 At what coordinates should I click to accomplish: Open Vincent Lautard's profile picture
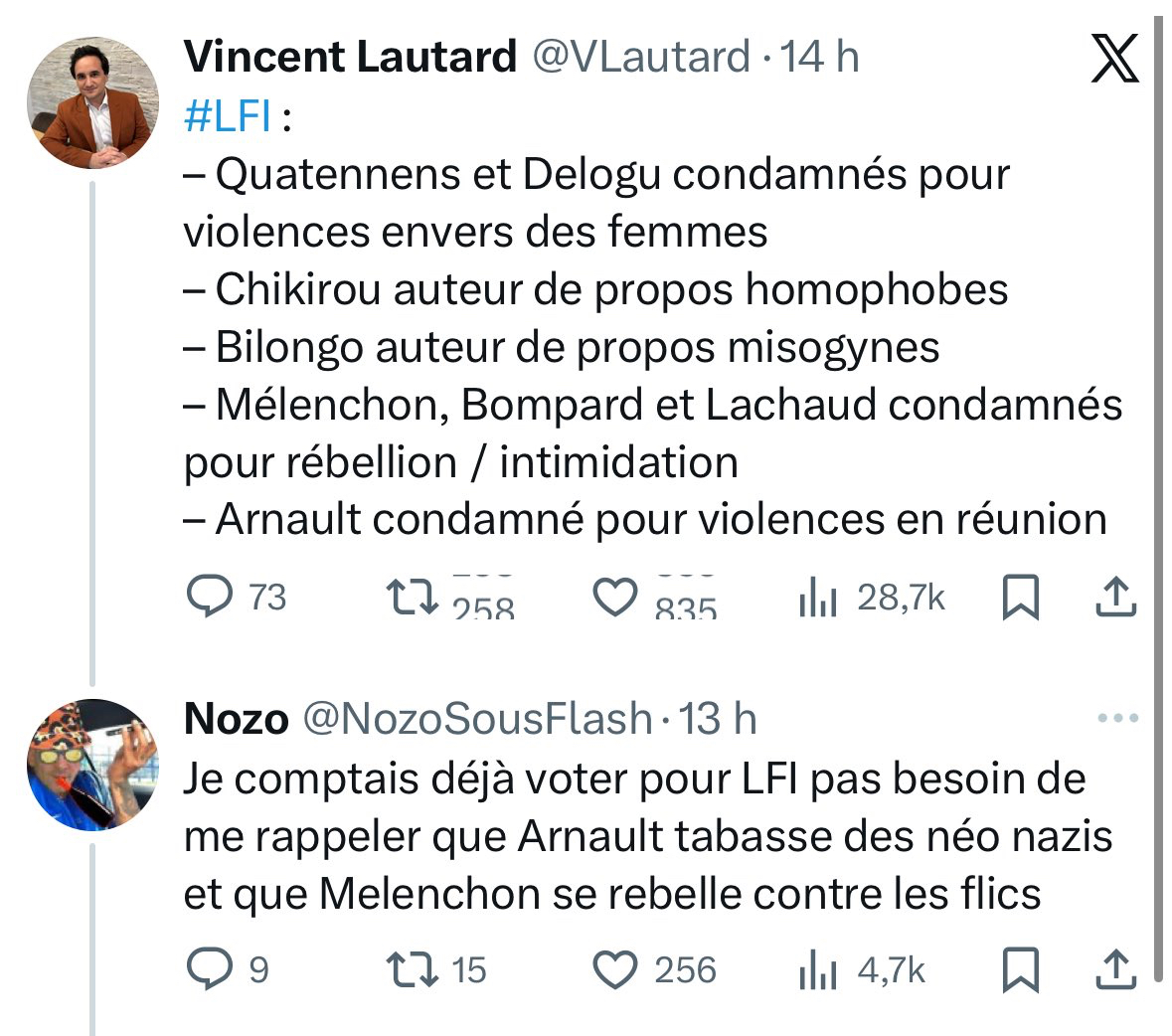tap(91, 102)
